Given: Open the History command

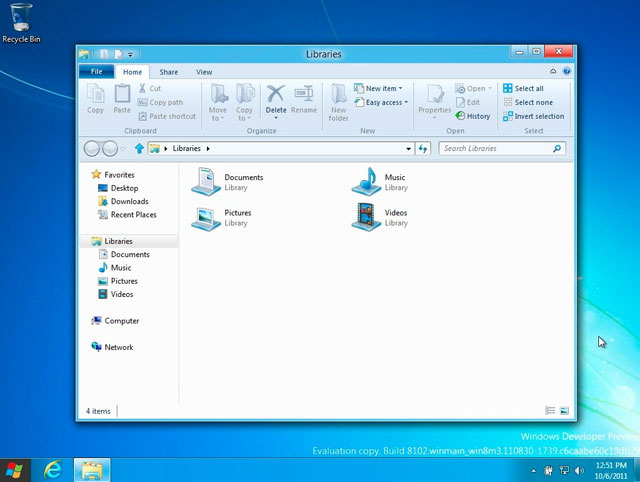Looking at the screenshot, I should [x=473, y=116].
